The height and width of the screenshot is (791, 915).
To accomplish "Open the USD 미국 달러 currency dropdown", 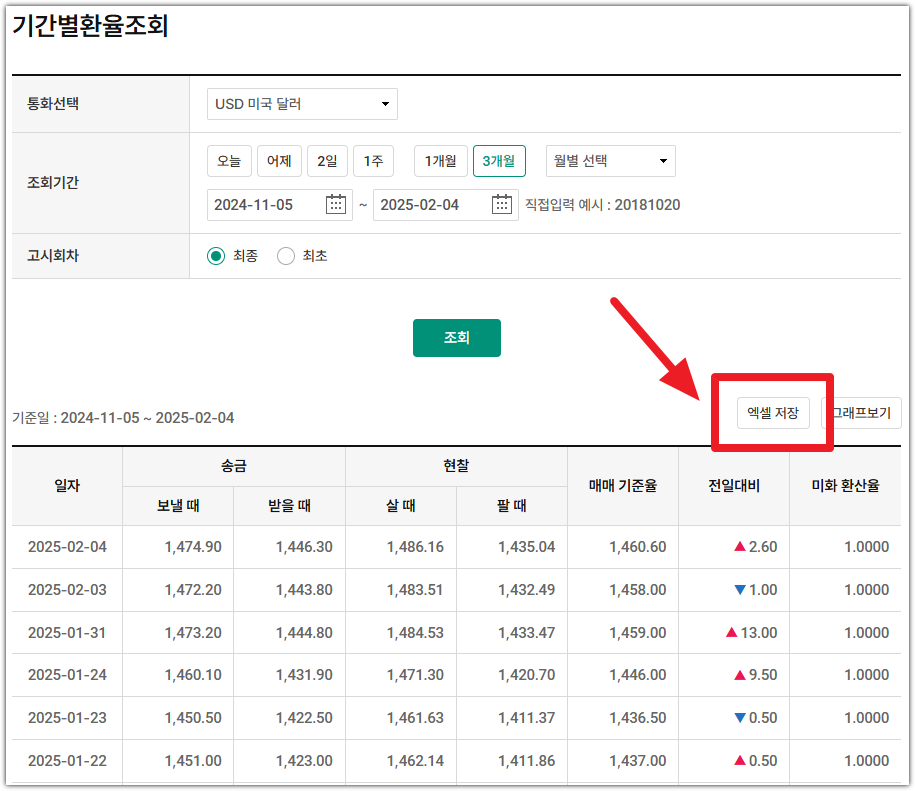I will tap(300, 103).
